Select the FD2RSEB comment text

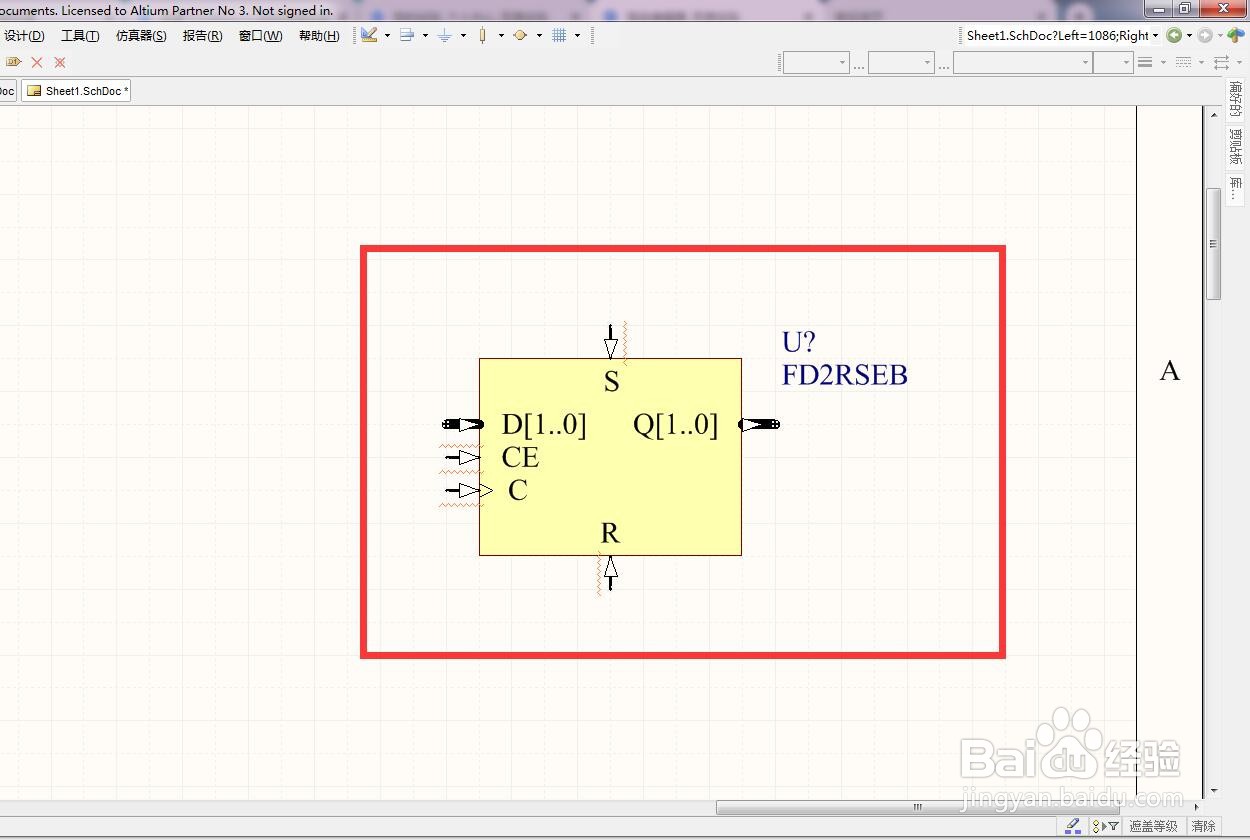point(845,375)
